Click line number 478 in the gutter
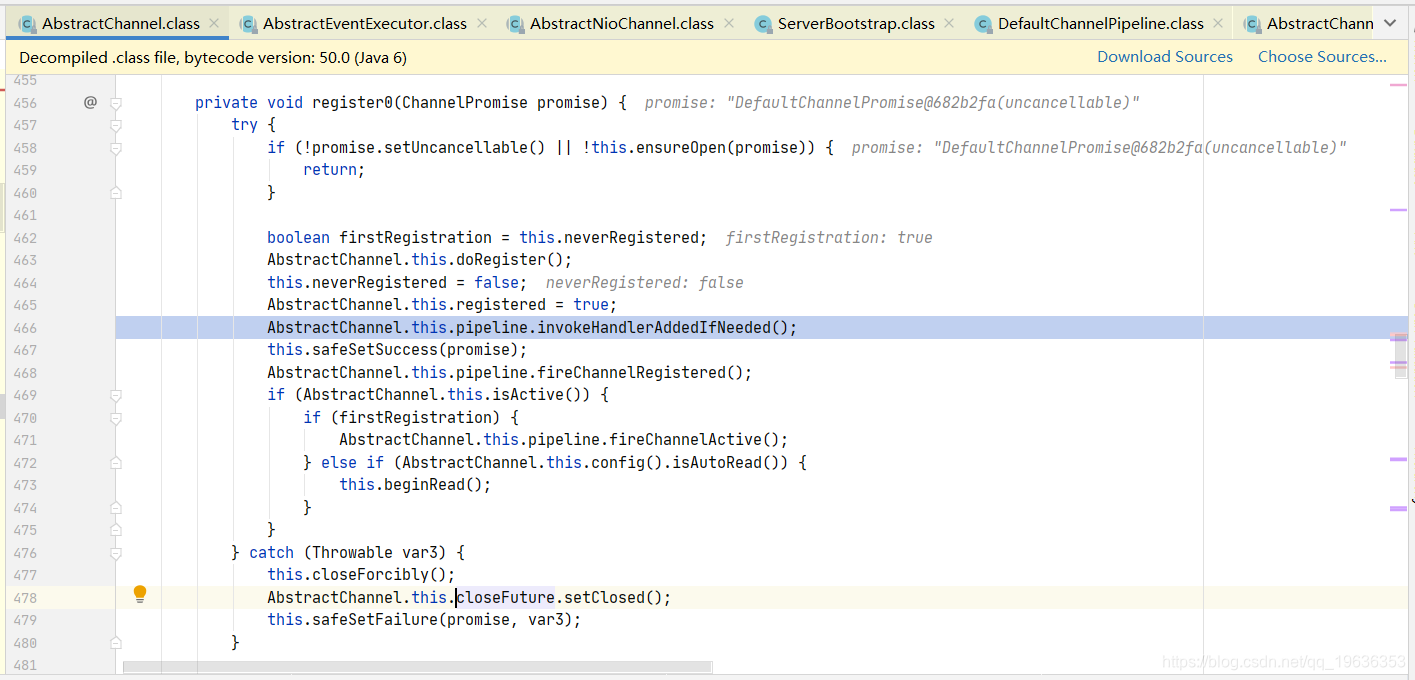Viewport: 1415px width, 680px height. (x=25, y=598)
